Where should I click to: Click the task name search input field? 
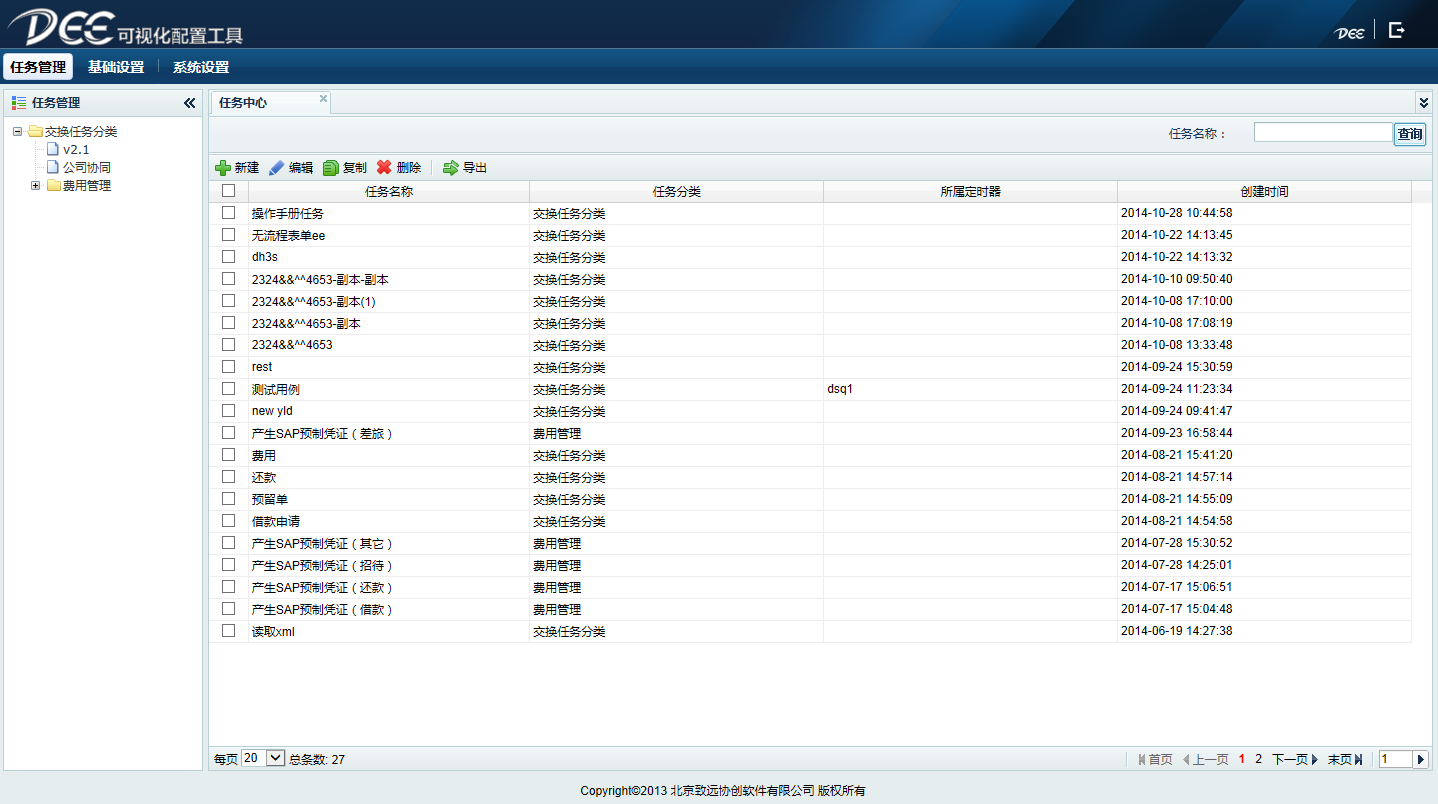click(1322, 133)
